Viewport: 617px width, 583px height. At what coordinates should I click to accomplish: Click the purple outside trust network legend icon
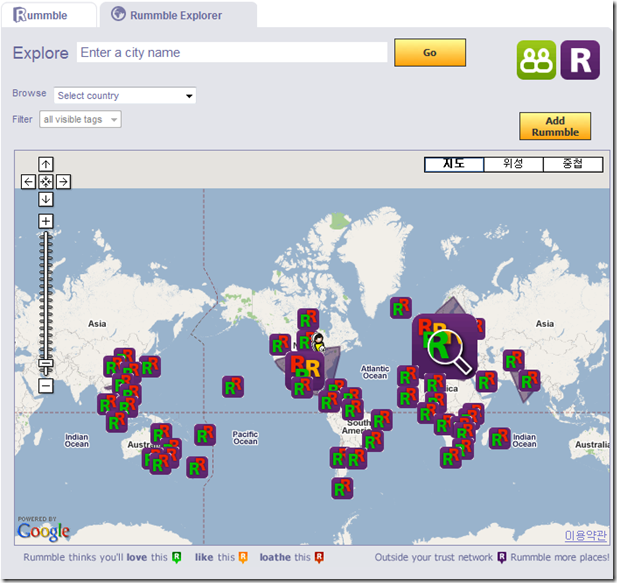pos(502,557)
